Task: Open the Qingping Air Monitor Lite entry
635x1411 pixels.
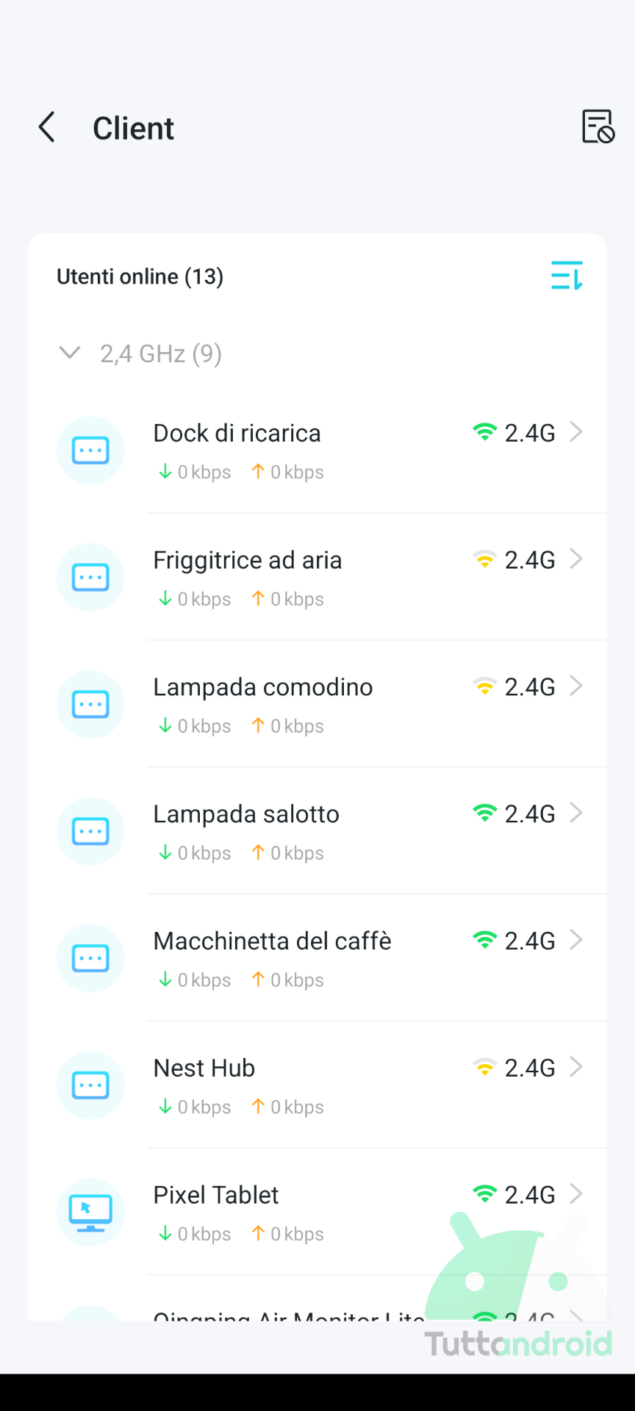Action: pos(288,1314)
